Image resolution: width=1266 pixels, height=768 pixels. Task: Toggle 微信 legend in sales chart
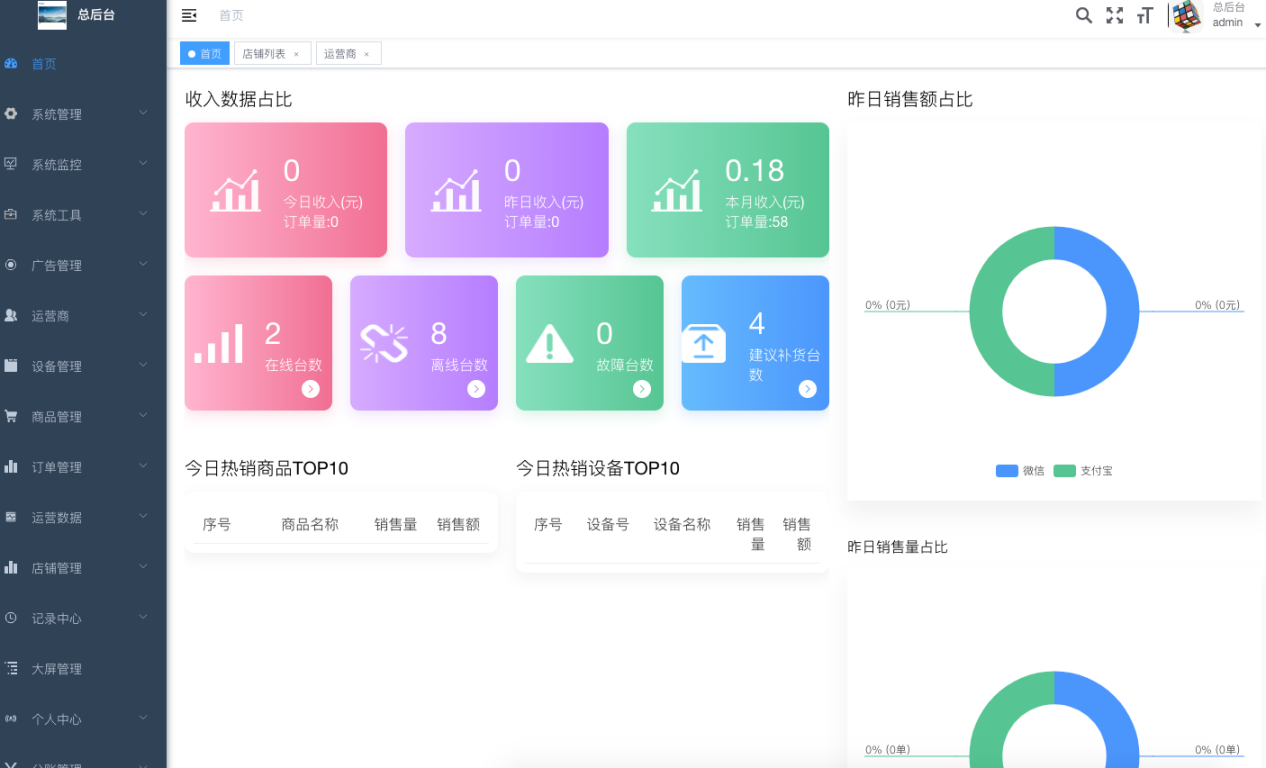click(1020, 470)
